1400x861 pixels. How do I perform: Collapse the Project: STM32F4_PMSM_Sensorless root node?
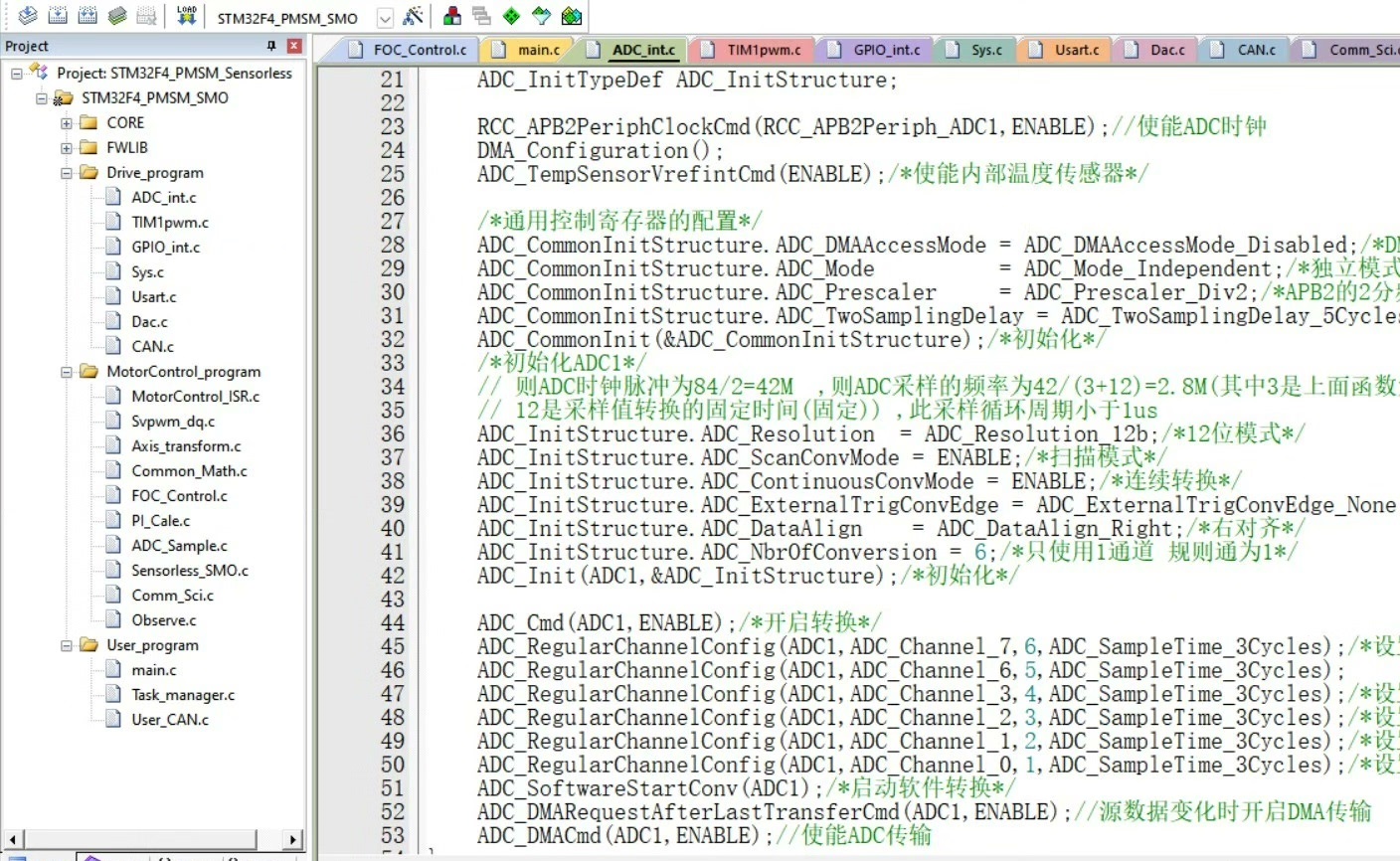coord(17,73)
